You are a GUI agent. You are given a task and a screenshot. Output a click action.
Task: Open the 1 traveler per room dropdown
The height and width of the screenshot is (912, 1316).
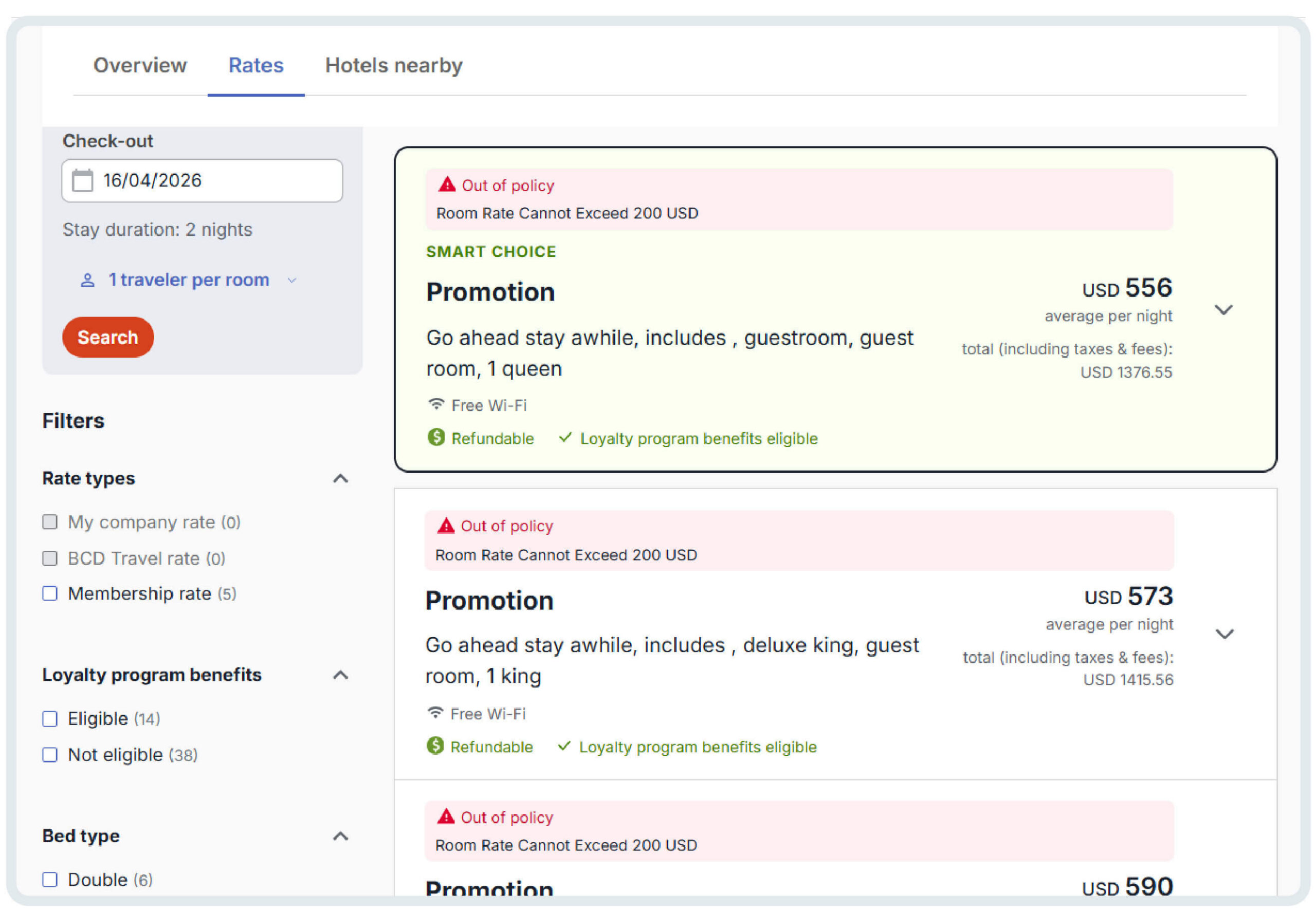pyautogui.click(x=189, y=280)
